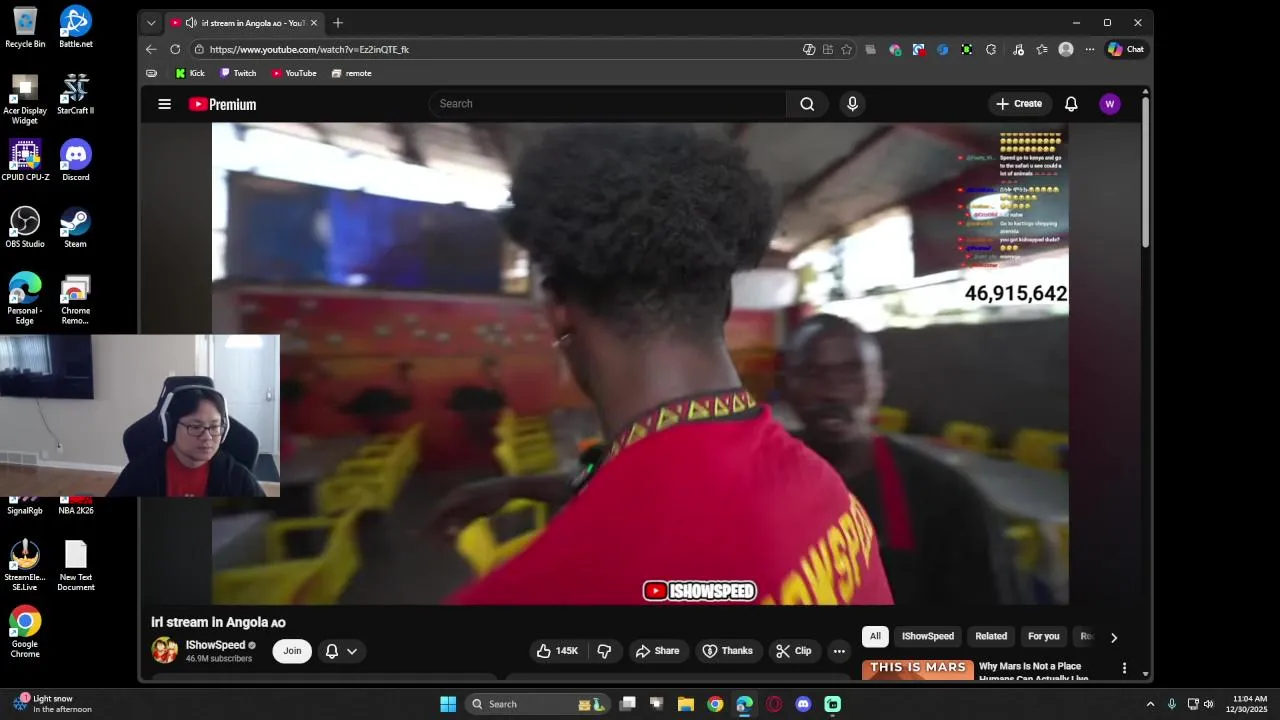Show more filter chips with the right arrow
The height and width of the screenshot is (720, 1280).
[1114, 637]
